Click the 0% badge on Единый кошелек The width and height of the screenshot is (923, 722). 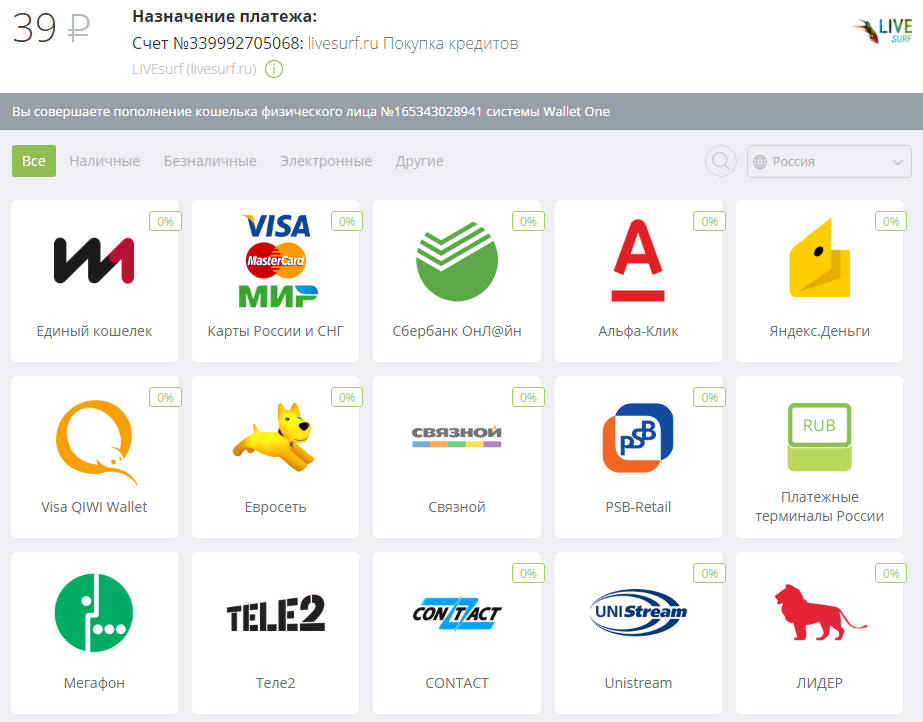(x=165, y=221)
